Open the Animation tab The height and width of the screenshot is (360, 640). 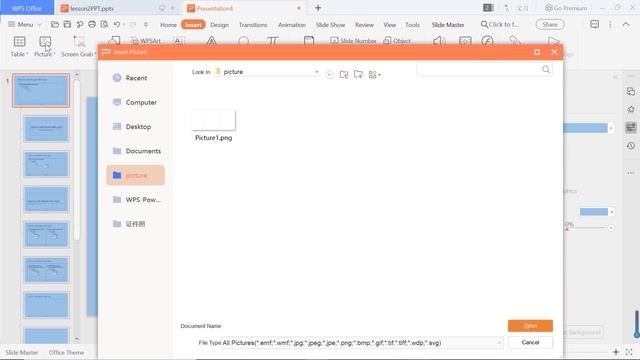pyautogui.click(x=291, y=25)
